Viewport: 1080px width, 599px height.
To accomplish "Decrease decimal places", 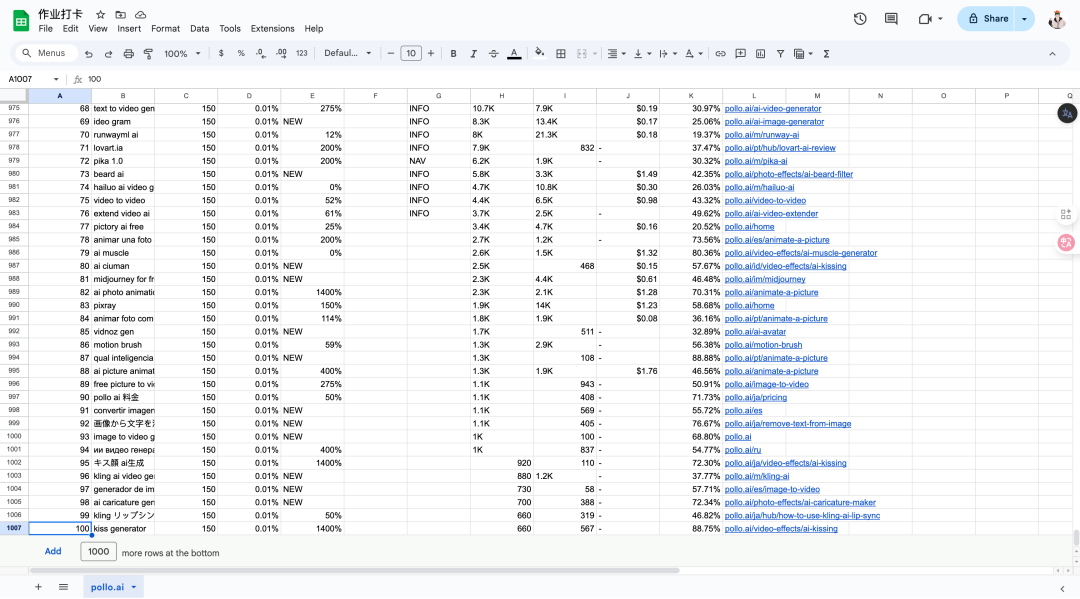I will 261,54.
